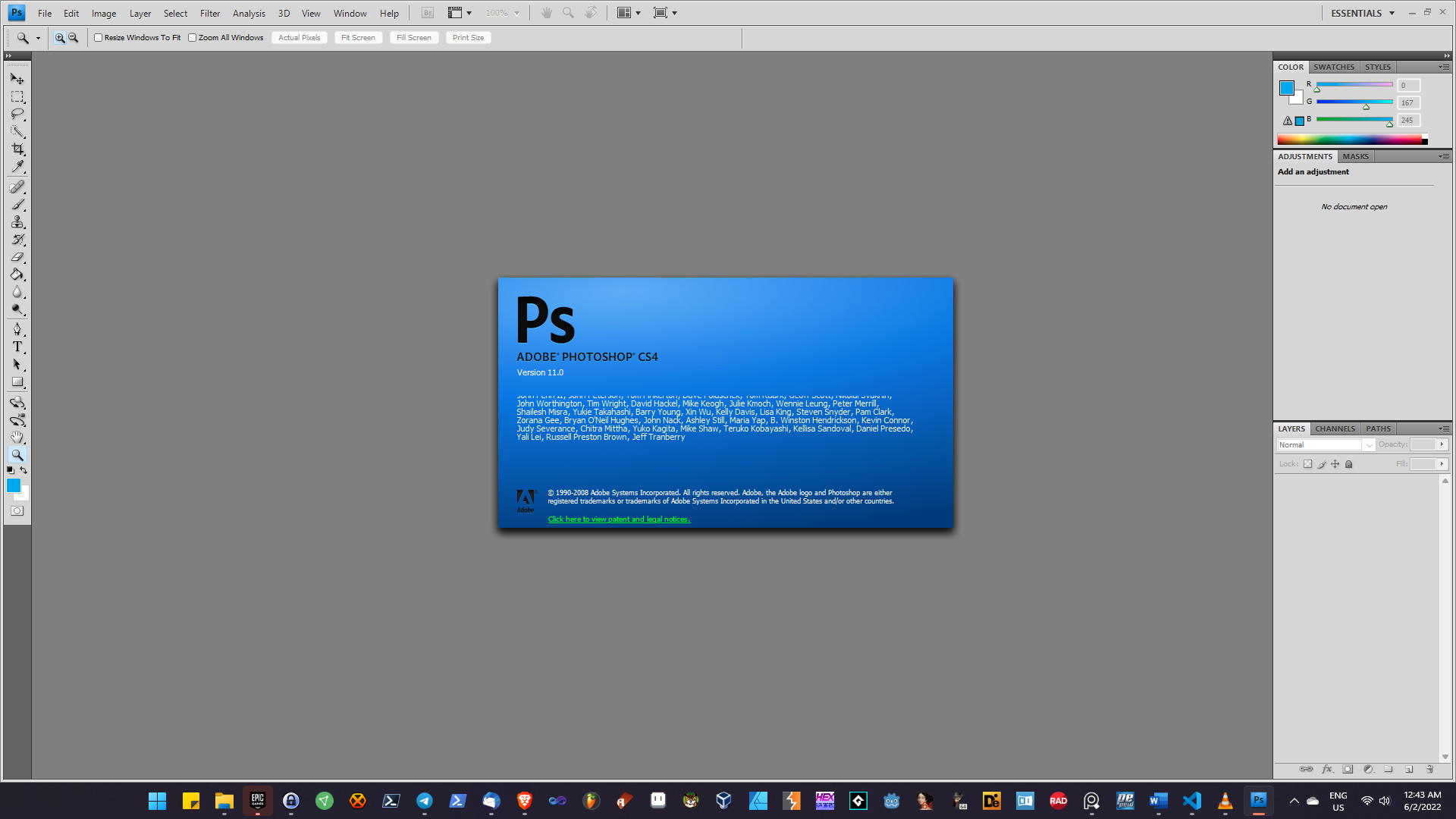Open the Normal blend mode dropdown
The image size is (1456, 819).
(x=1326, y=445)
